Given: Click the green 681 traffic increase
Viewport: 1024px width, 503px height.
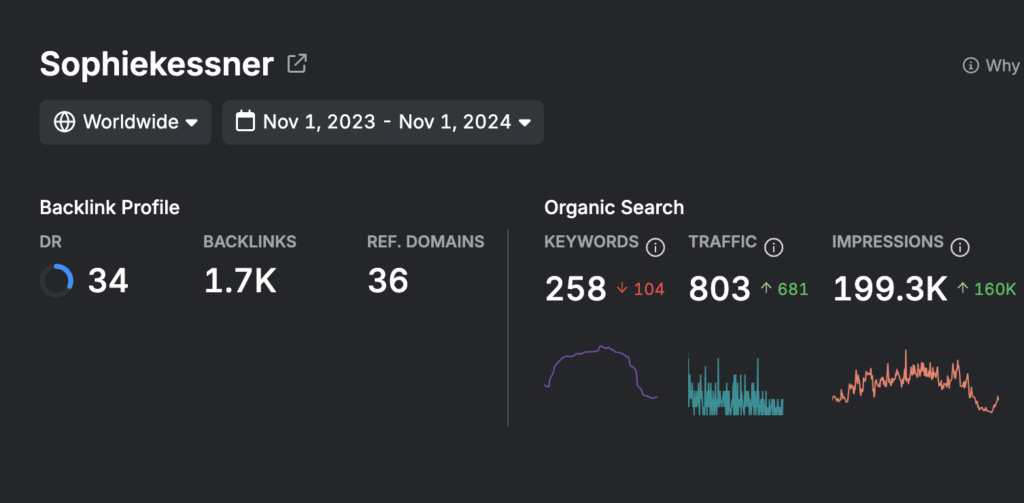Looking at the screenshot, I should 784,289.
